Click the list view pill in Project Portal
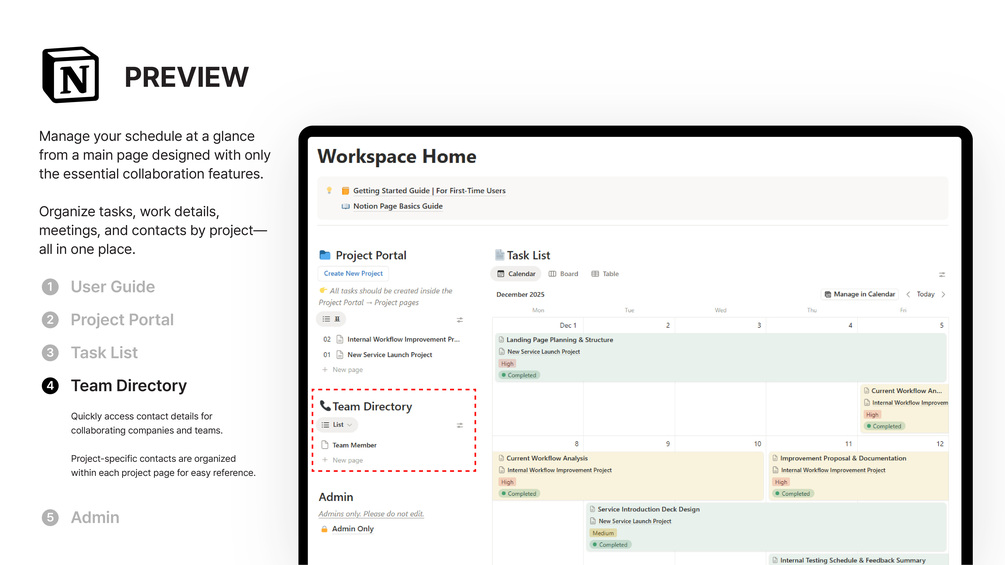 point(331,318)
